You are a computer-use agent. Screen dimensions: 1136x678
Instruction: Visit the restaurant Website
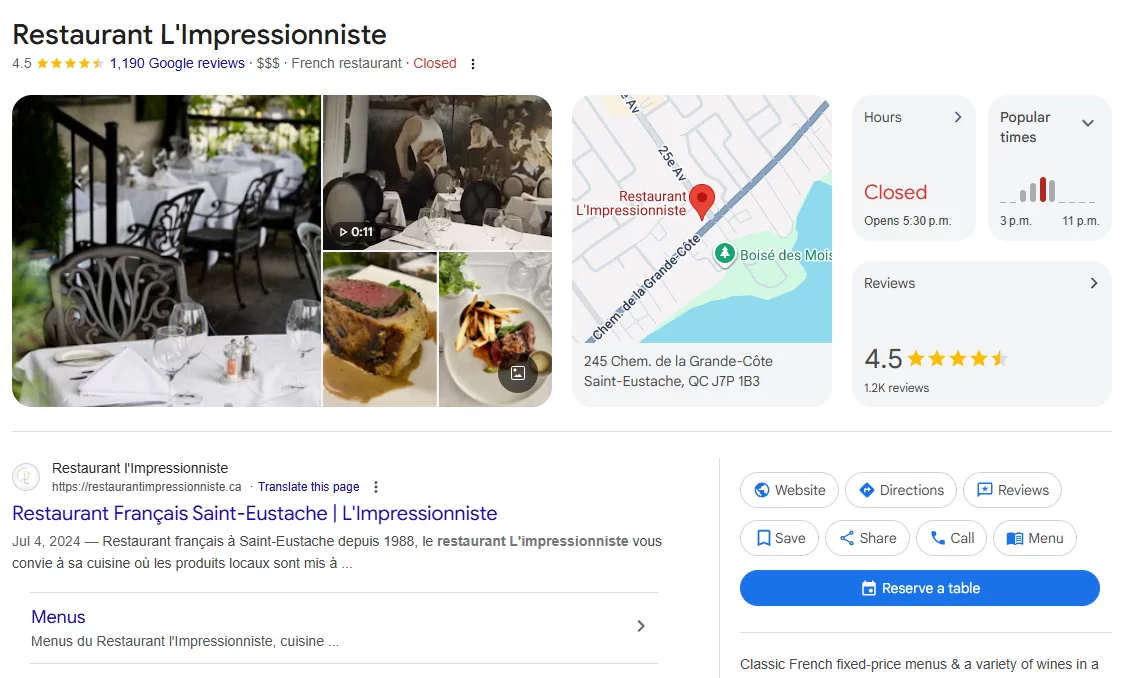pyautogui.click(x=789, y=490)
